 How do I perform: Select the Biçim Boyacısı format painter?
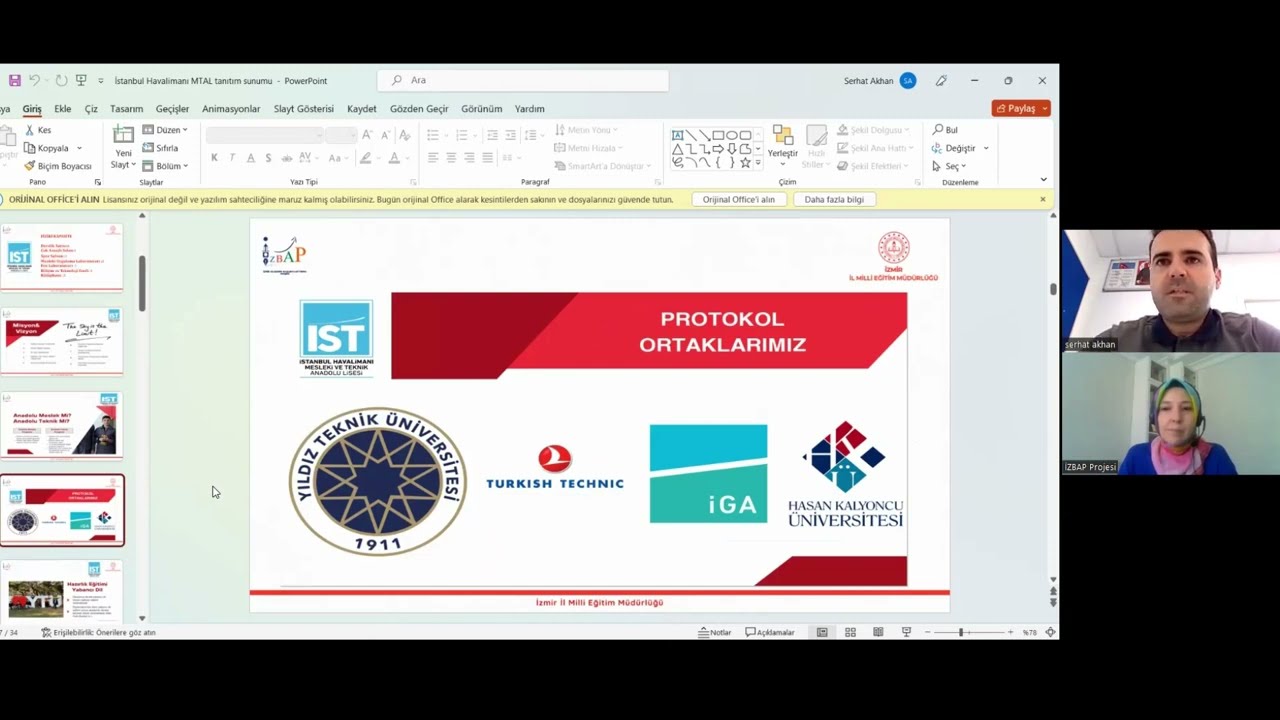(58, 166)
